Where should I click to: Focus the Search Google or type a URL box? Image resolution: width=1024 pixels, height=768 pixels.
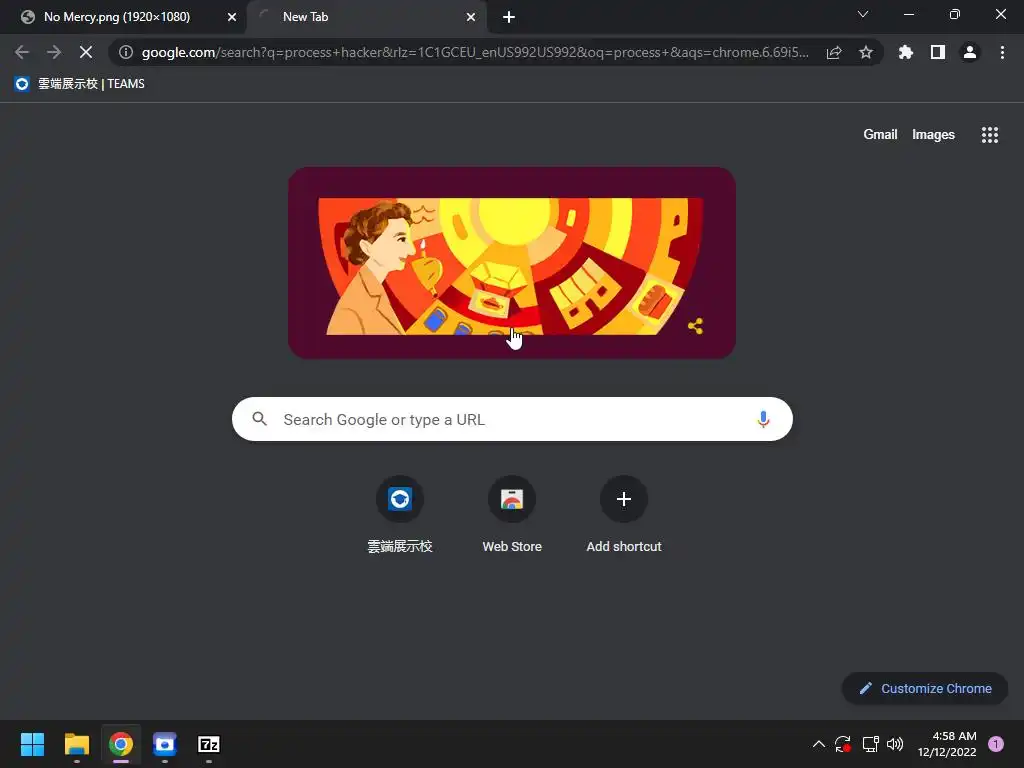[x=512, y=419]
